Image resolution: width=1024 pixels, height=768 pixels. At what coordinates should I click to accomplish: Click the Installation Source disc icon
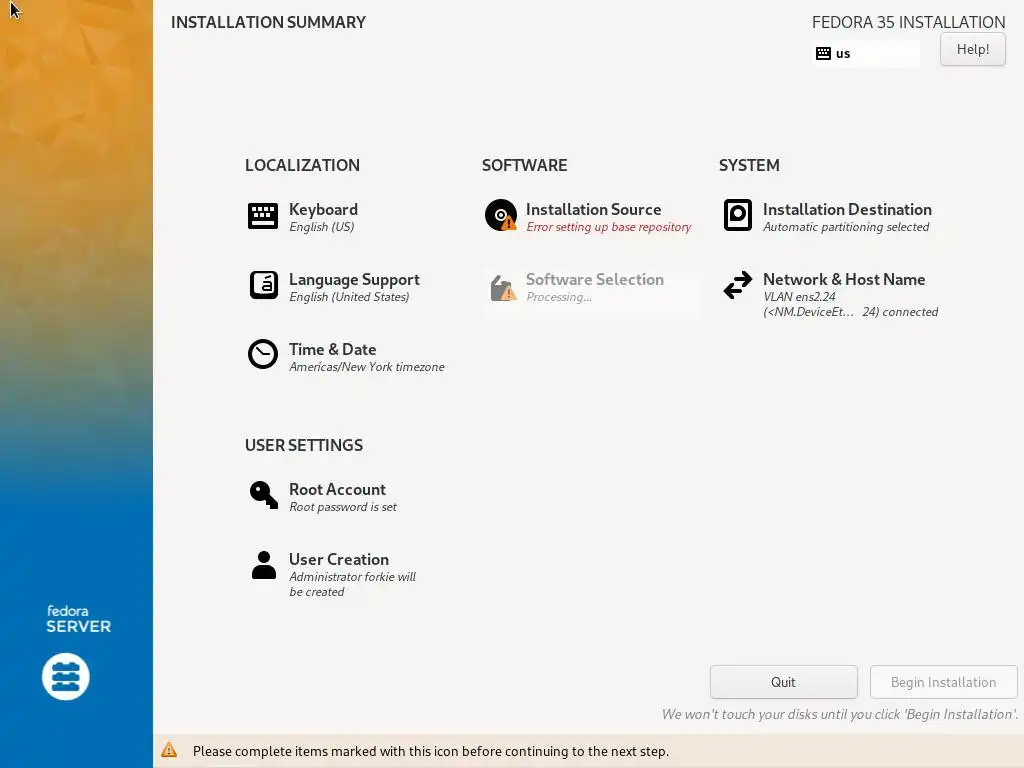[501, 215]
